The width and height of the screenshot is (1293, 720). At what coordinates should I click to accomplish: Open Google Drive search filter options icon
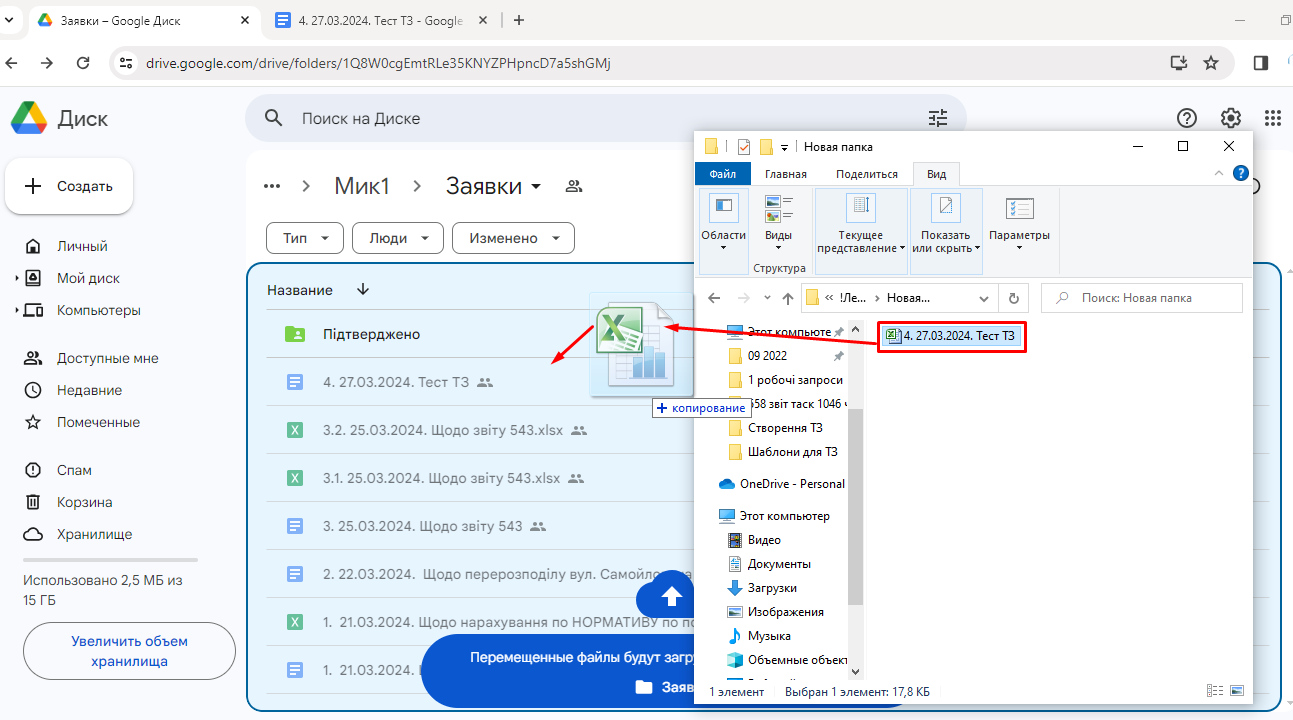coord(937,118)
